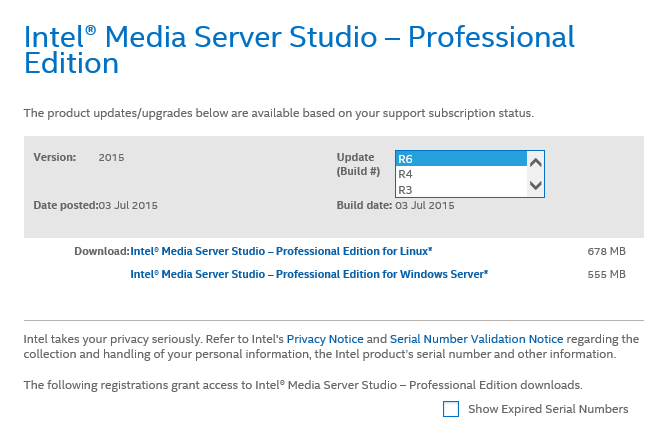This screenshot has height=421, width=661.
Task: Open Intel's Privacy Notice link
Action: [x=325, y=339]
